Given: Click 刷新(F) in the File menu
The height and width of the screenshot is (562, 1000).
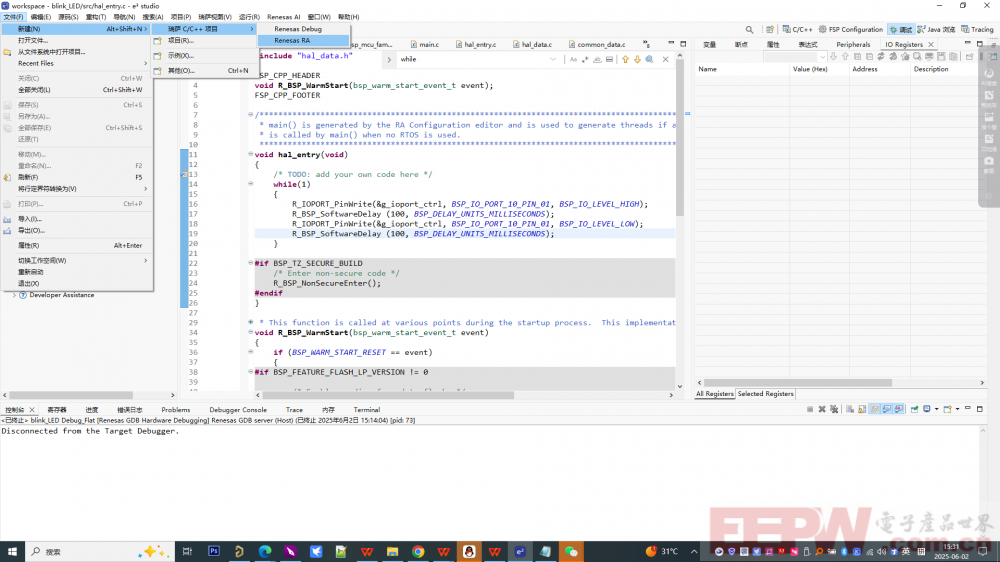Looking at the screenshot, I should click(77, 177).
